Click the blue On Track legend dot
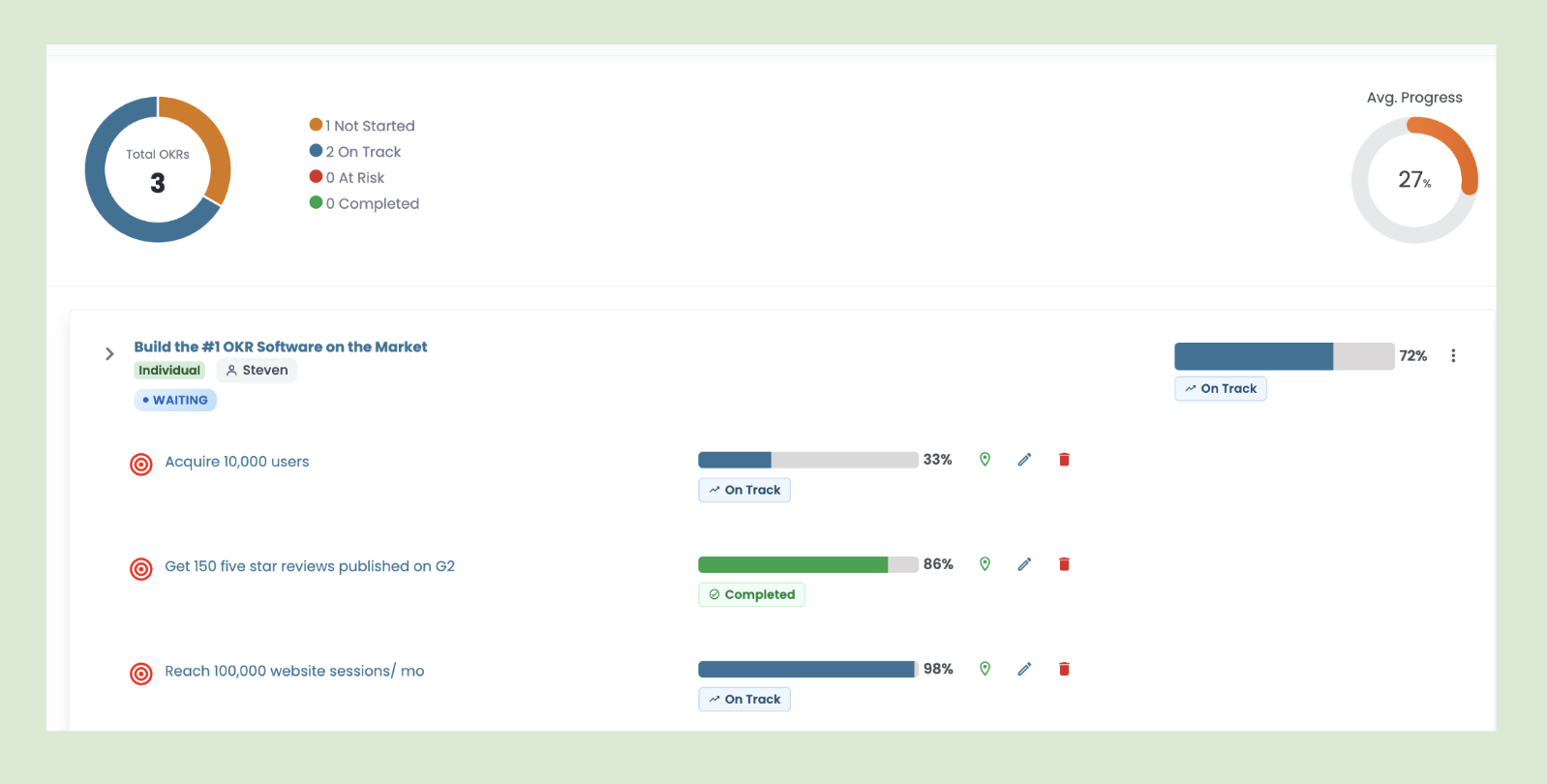 316,150
